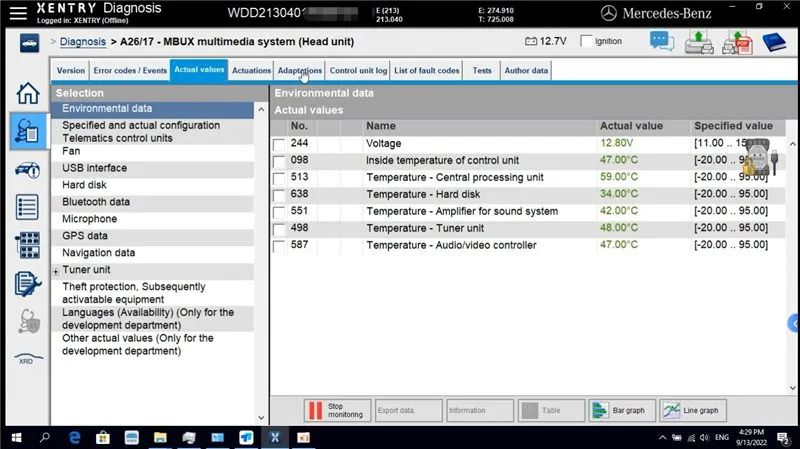This screenshot has height=449, width=800.
Task: Switch to Bar graph view
Action: 622,410
